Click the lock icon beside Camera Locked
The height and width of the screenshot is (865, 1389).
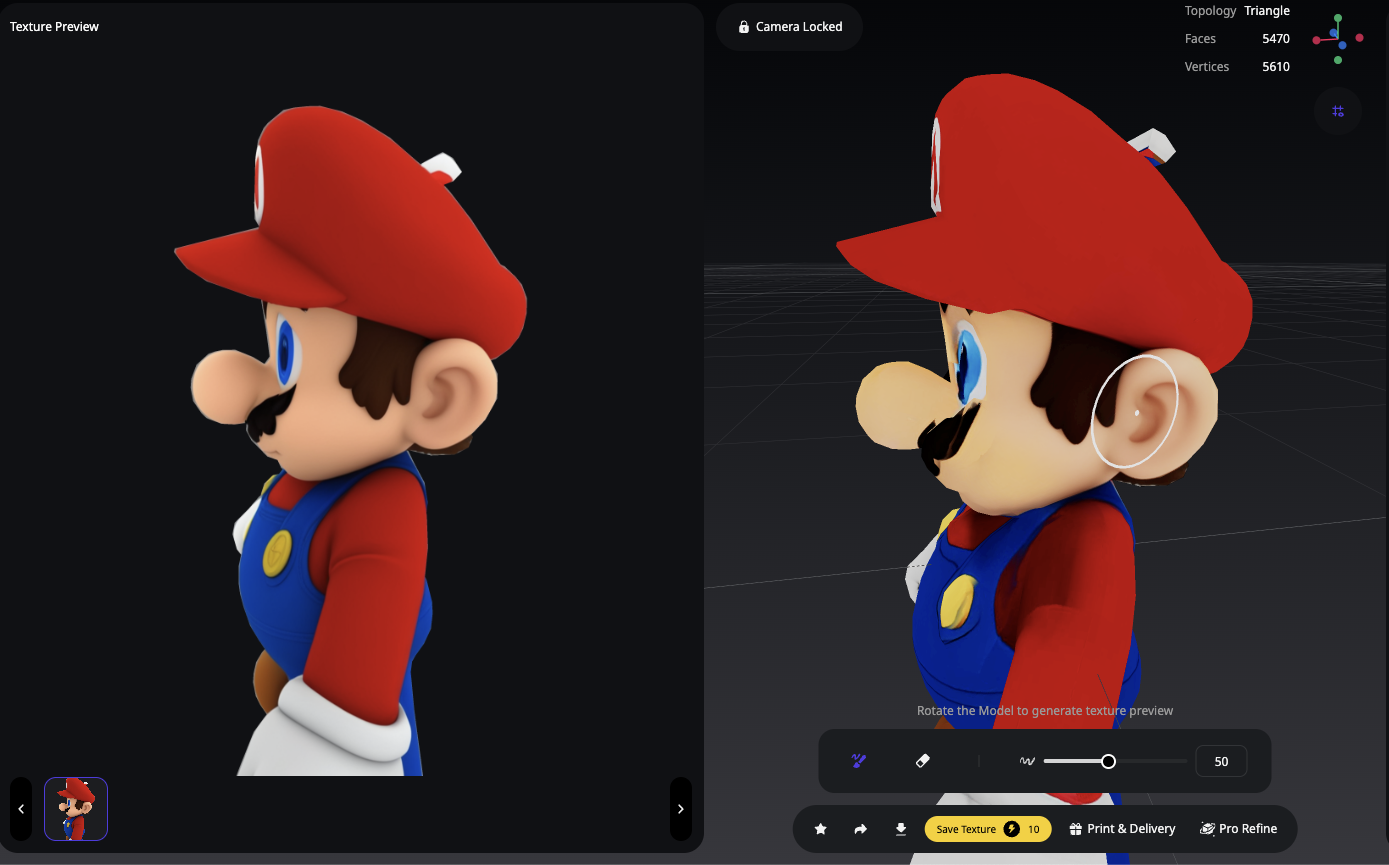click(744, 27)
